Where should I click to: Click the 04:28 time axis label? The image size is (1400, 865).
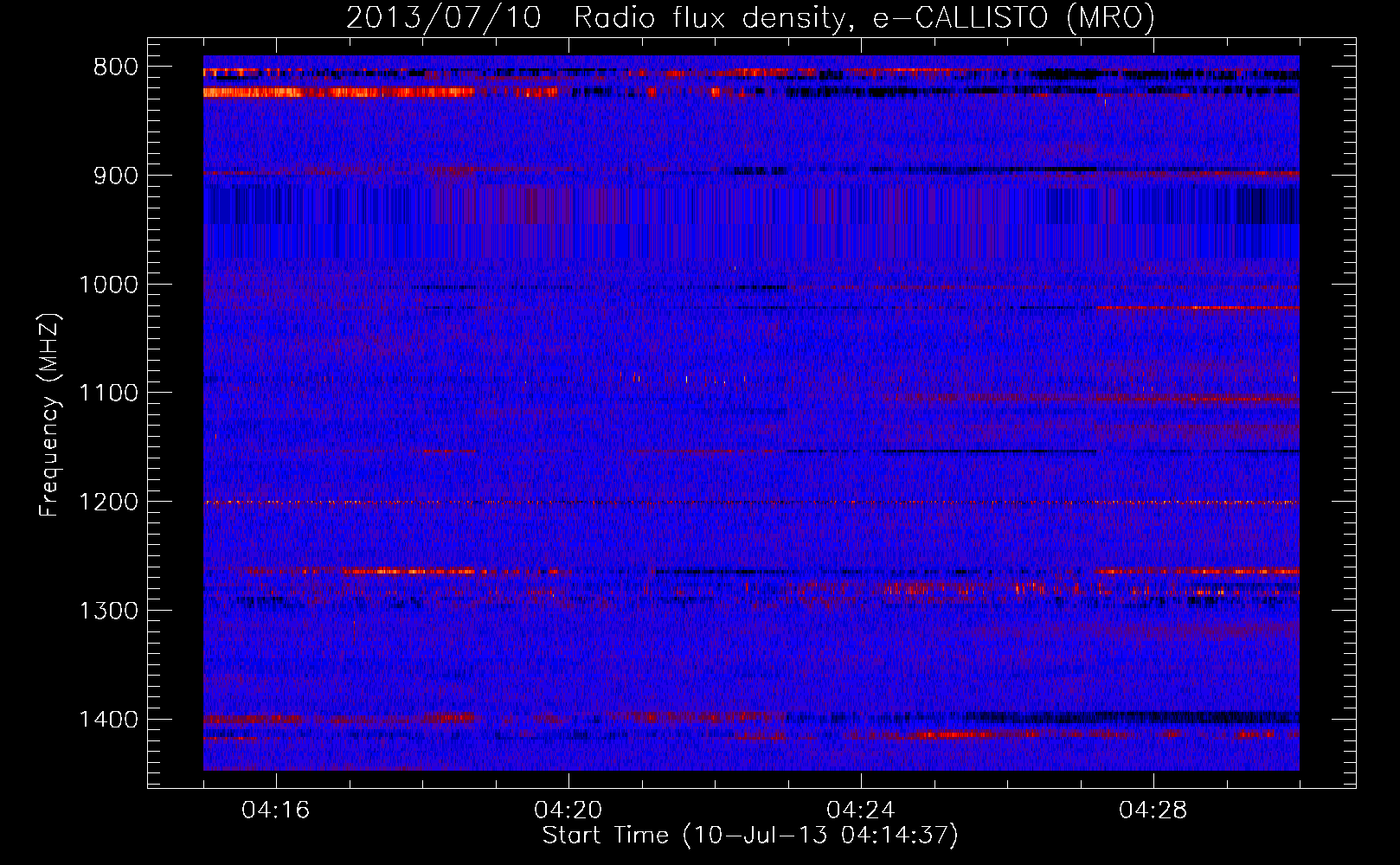click(1153, 811)
